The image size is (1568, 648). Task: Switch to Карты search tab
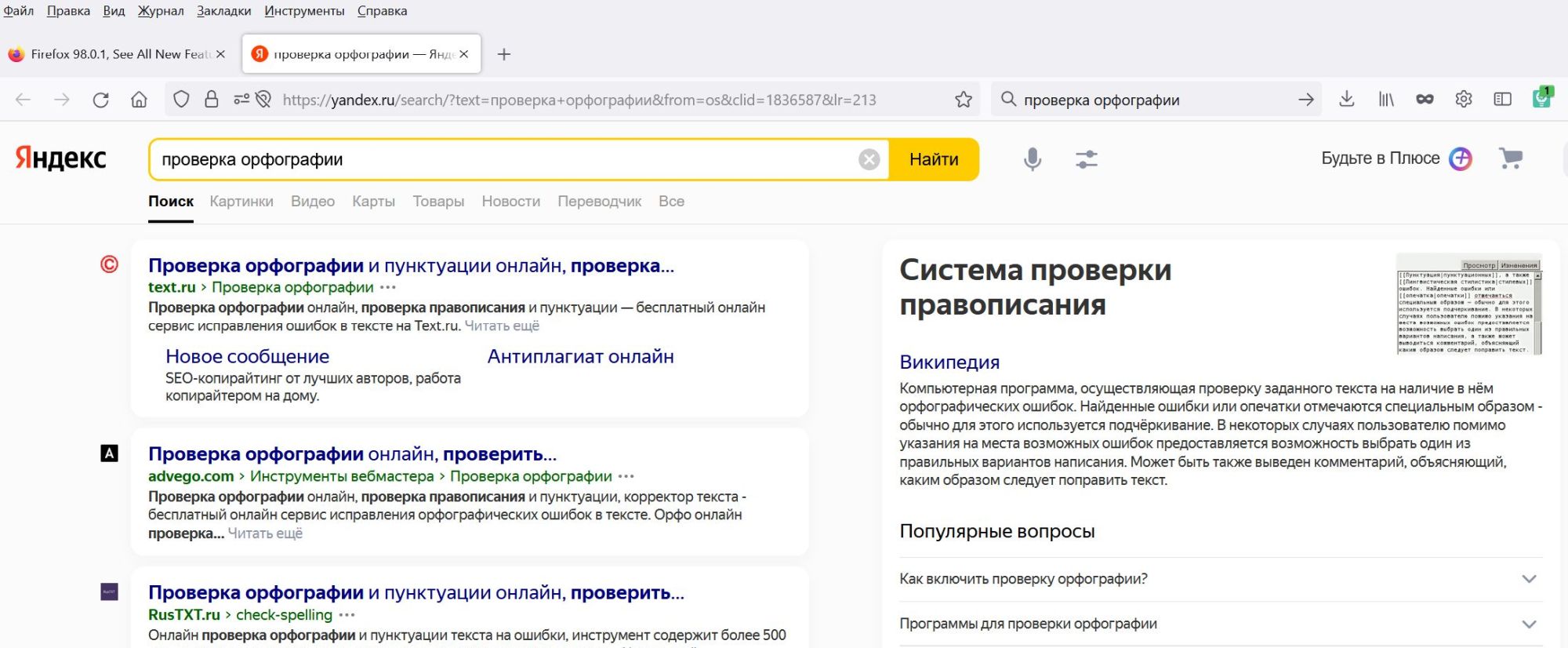pyautogui.click(x=373, y=202)
